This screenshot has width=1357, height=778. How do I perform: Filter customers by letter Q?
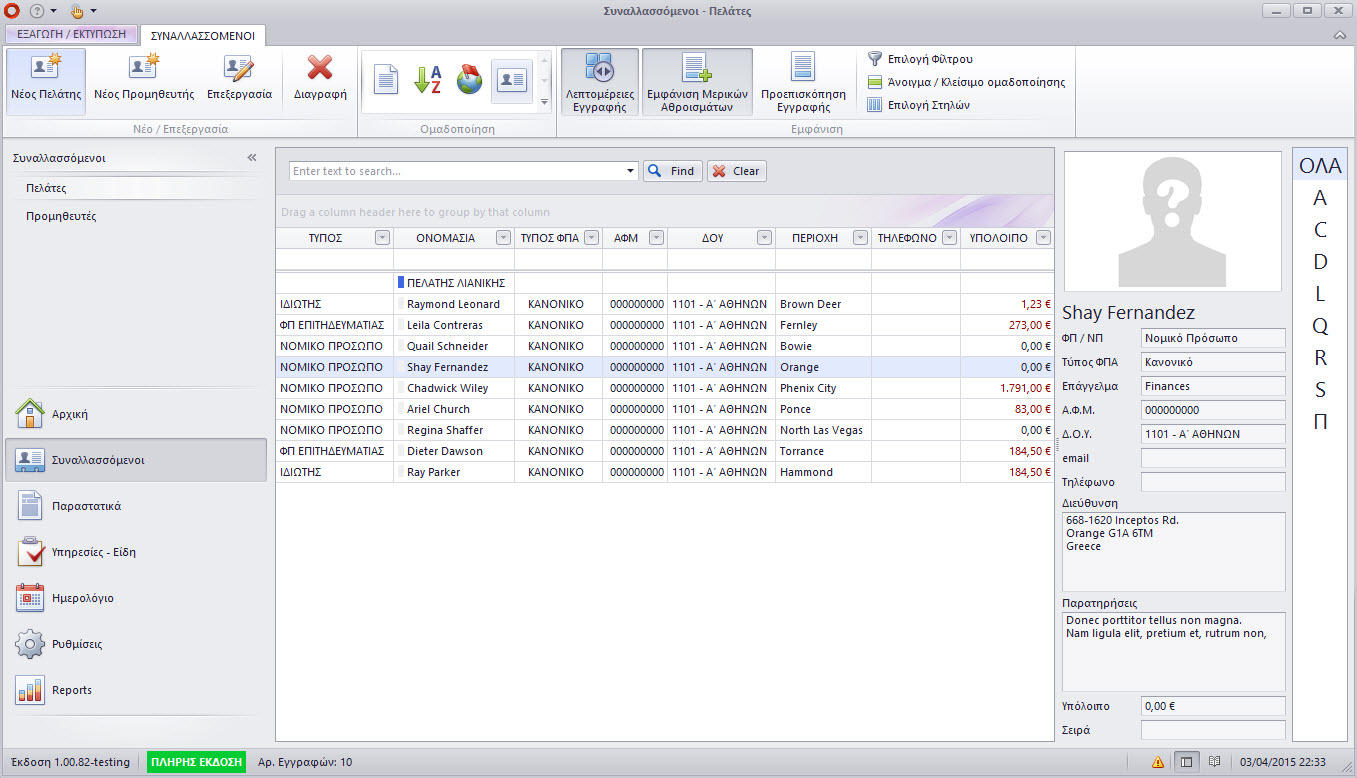(1320, 326)
